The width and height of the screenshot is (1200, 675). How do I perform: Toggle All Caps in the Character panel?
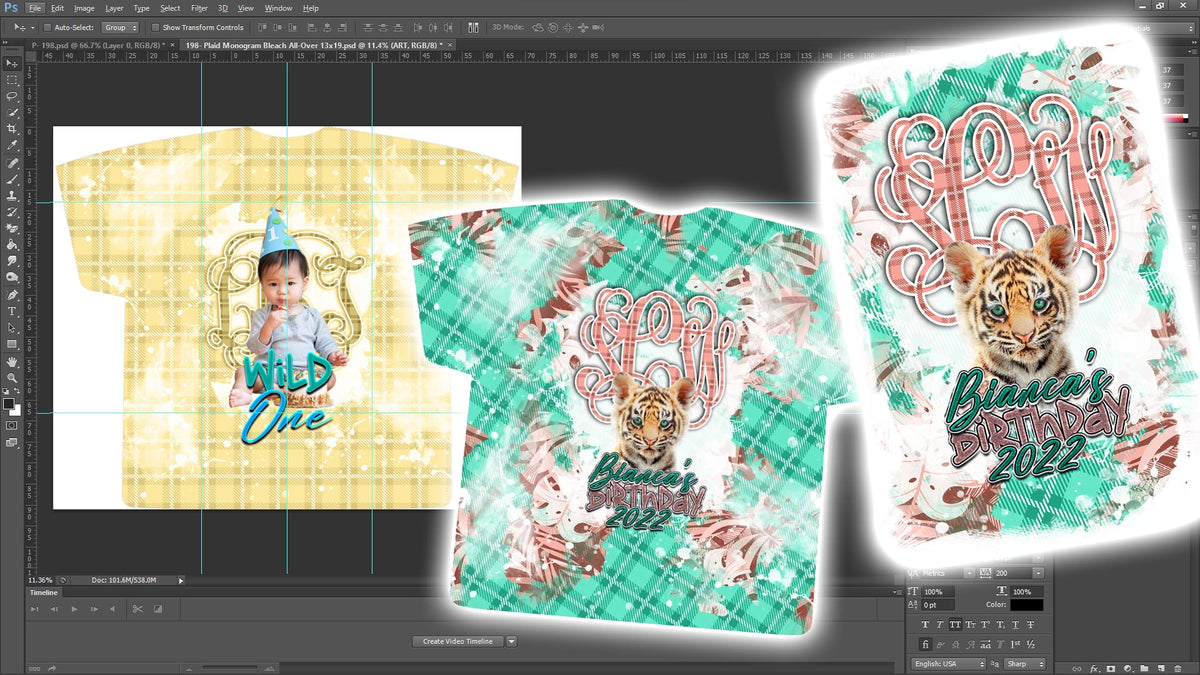[955, 624]
